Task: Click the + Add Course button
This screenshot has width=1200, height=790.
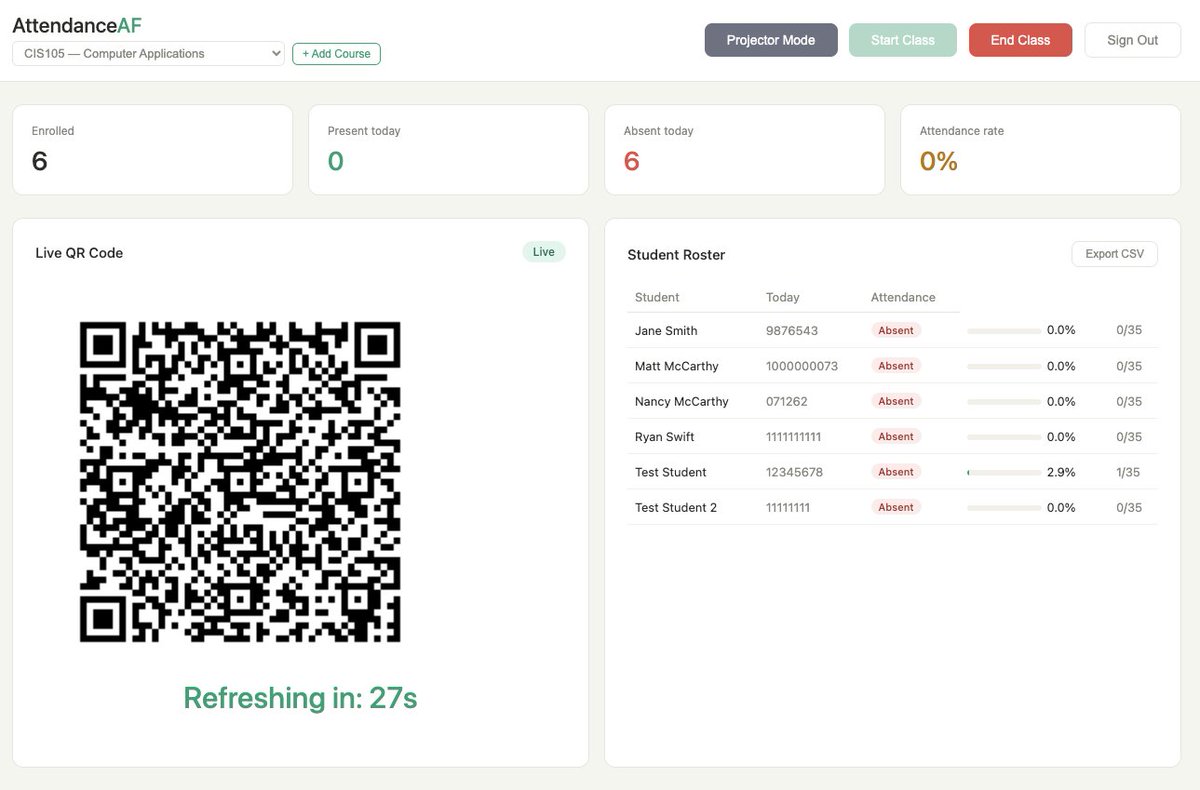Action: 336,54
